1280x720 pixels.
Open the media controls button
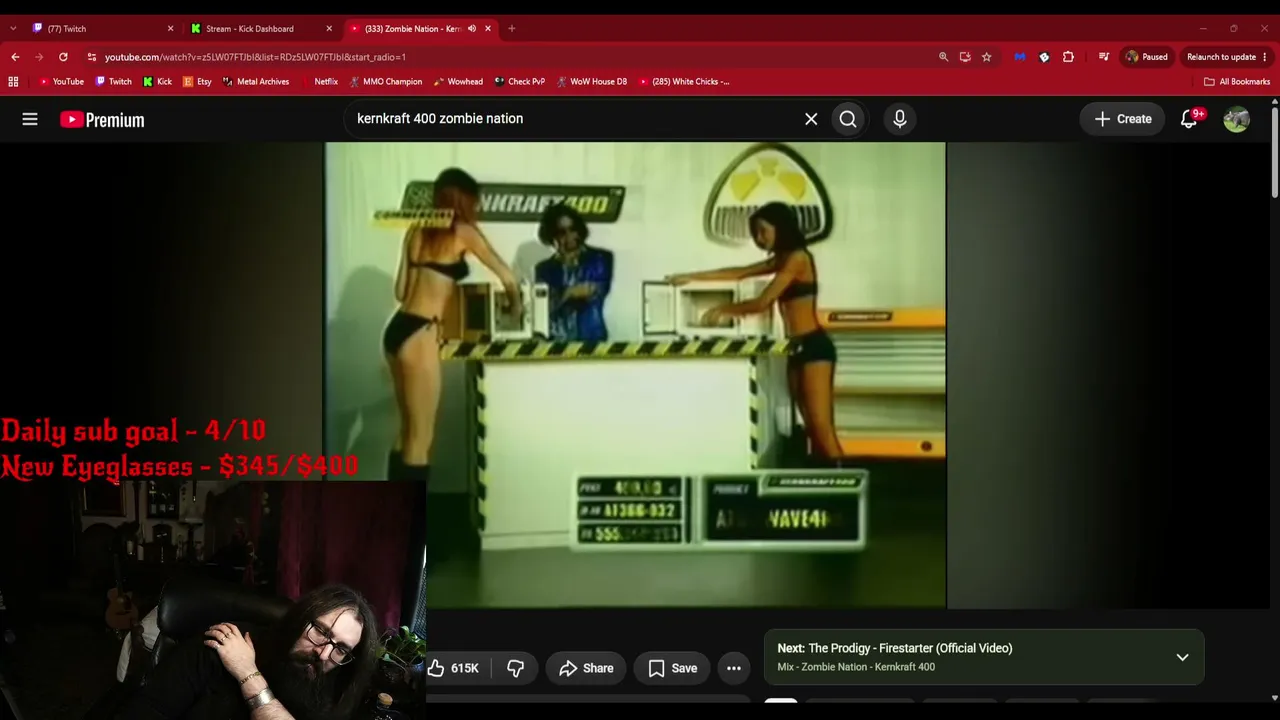click(1104, 57)
